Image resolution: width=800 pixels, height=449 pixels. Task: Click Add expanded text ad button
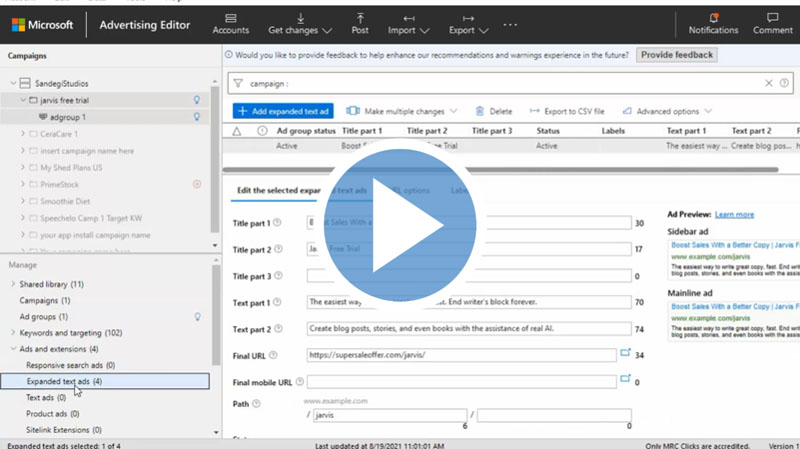tap(283, 111)
